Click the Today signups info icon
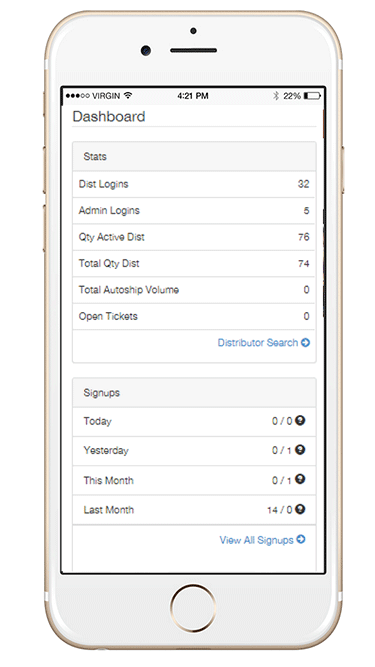 point(300,421)
